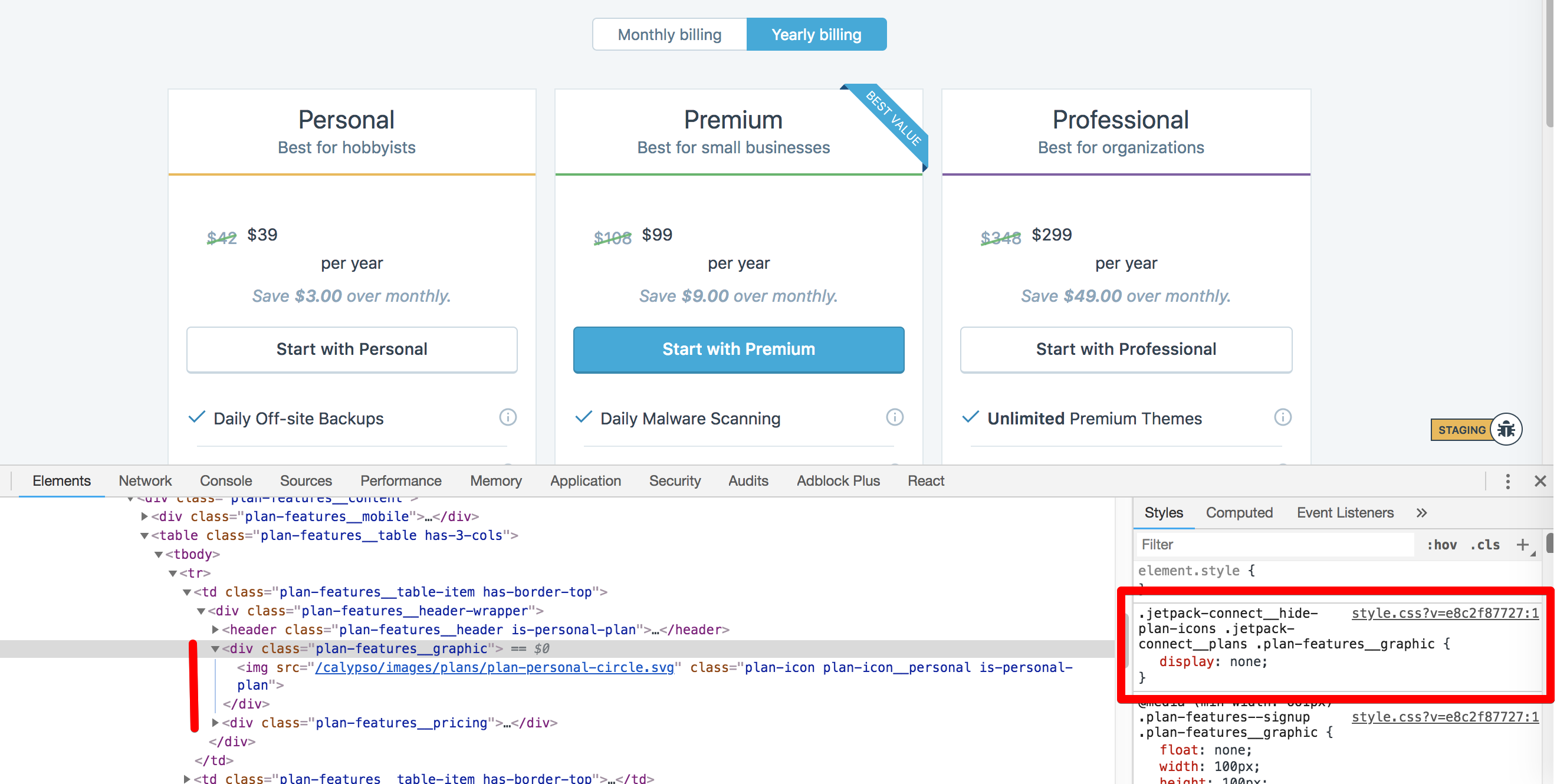The height and width of the screenshot is (784, 1557).
Task: Close DevTools with the X icon
Action: tap(1542, 481)
